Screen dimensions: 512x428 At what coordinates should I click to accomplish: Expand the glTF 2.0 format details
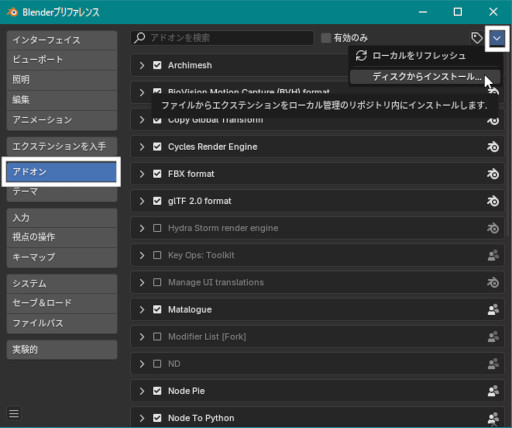[142, 201]
